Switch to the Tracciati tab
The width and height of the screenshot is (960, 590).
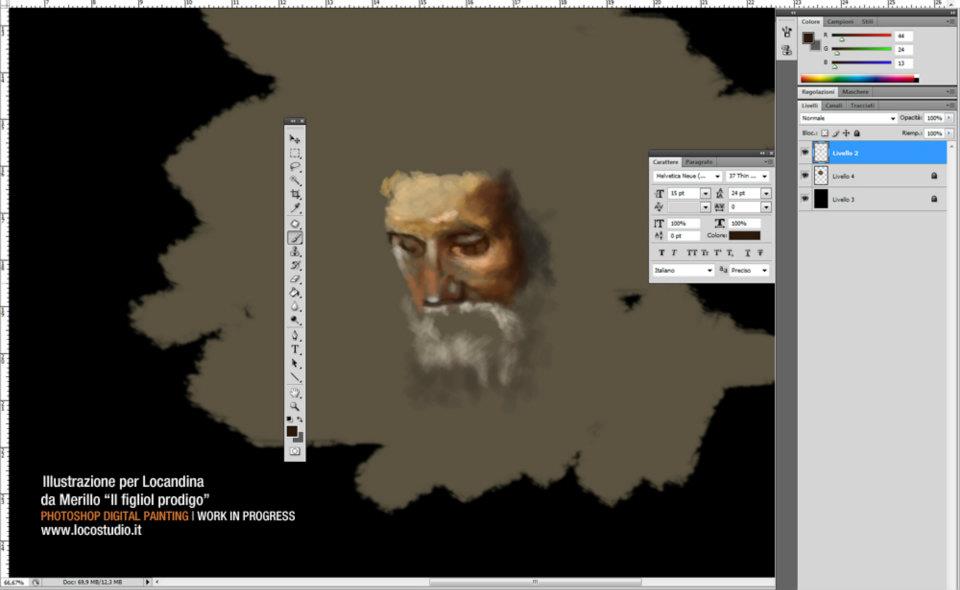862,106
